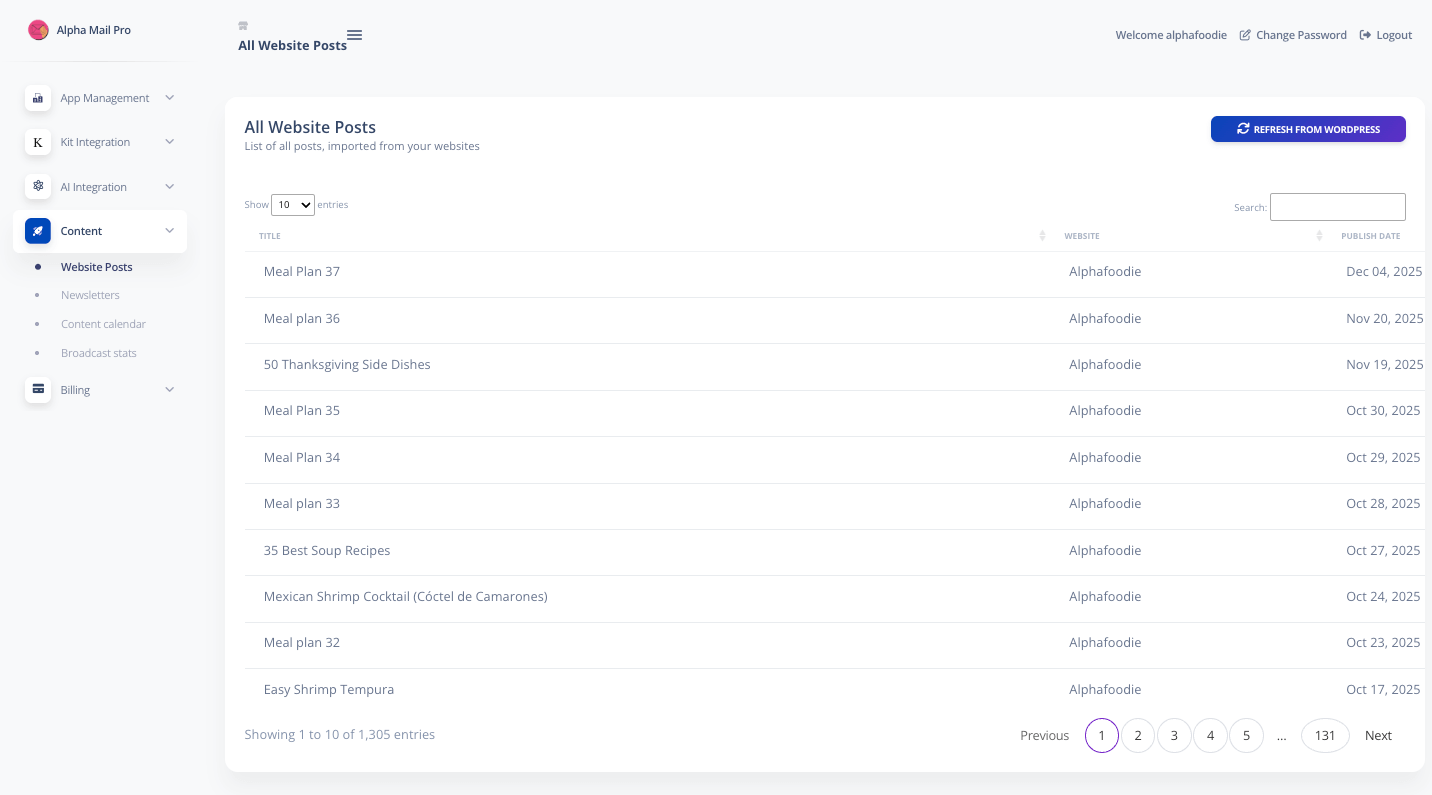
Task: Click the App Management briefcase icon
Action: [38, 98]
